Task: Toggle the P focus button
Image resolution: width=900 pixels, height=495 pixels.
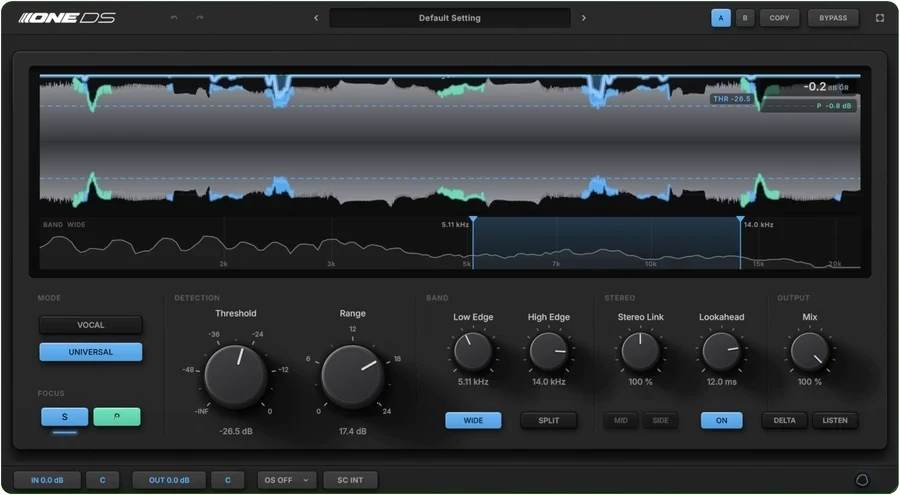Action: point(117,417)
